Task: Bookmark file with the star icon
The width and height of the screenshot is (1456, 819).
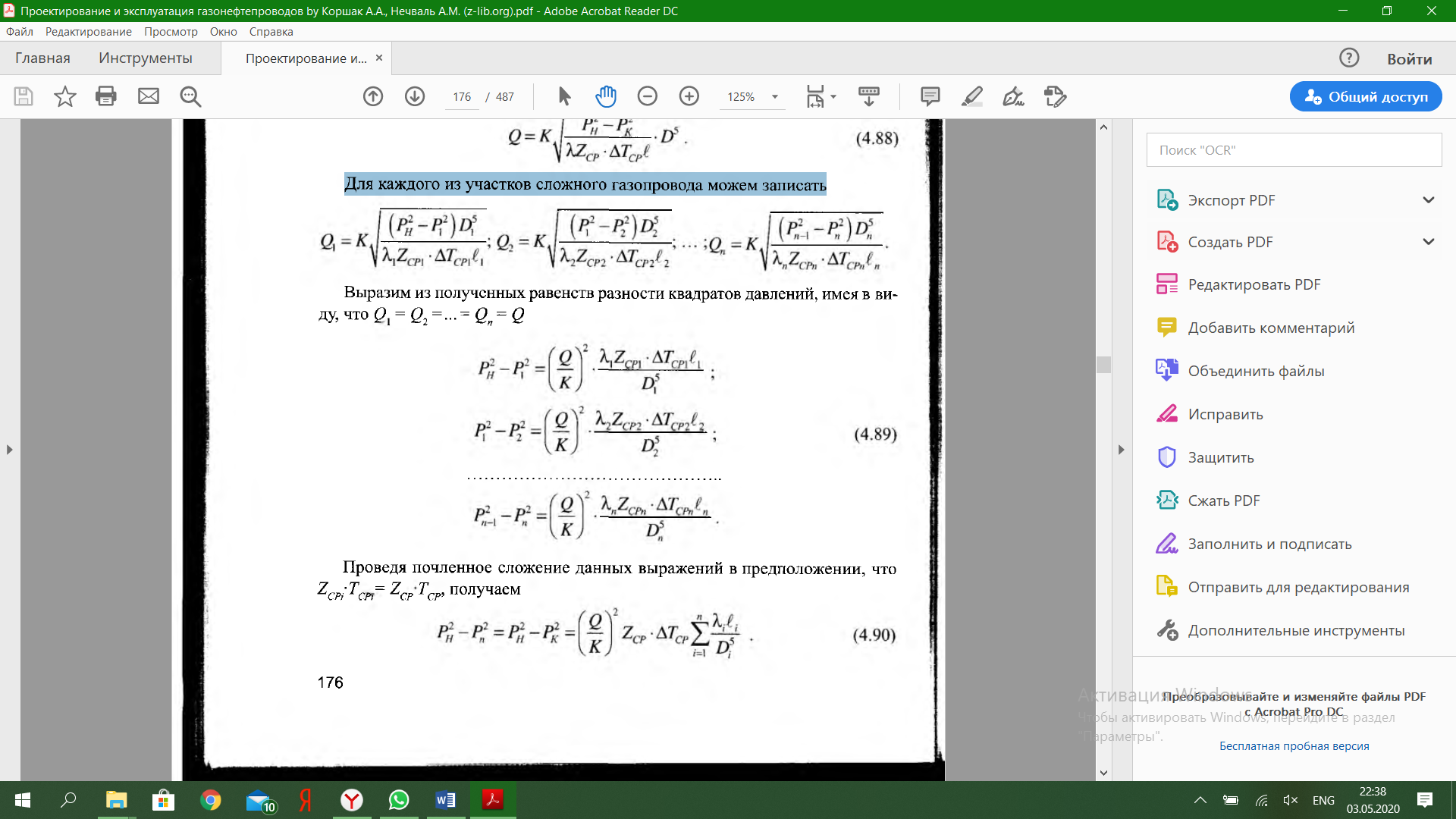Action: tap(65, 96)
